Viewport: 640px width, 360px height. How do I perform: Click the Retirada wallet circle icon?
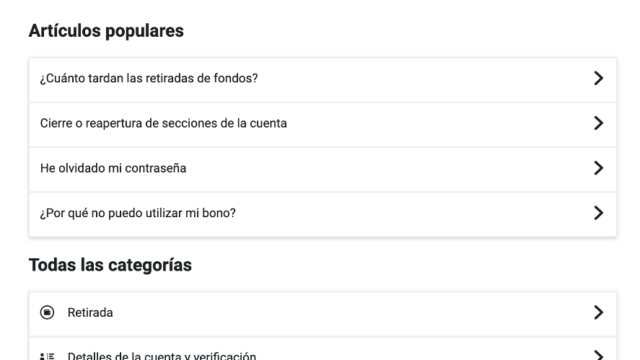[x=47, y=313]
